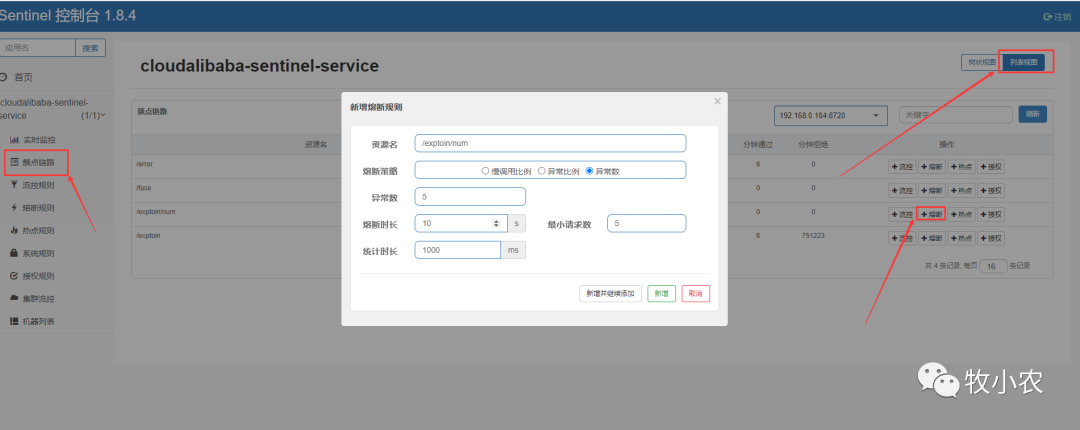Add 授权 rule for /exptoin row
Image resolution: width=1080 pixels, height=430 pixels.
click(x=990, y=238)
